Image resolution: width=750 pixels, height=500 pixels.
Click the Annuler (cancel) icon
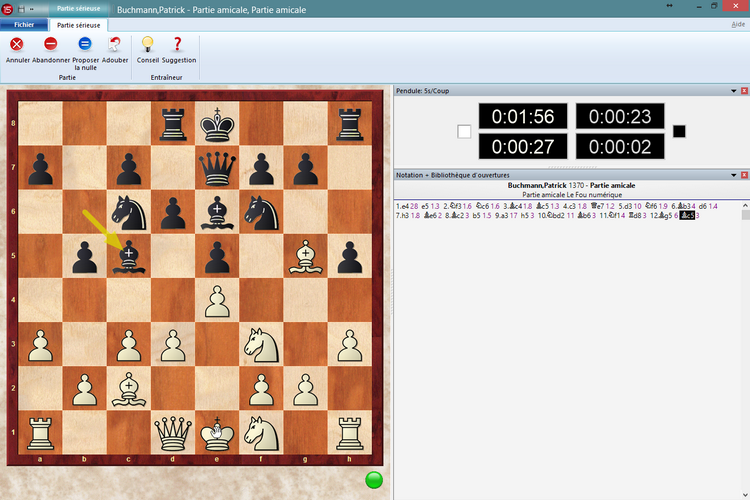(x=17, y=44)
